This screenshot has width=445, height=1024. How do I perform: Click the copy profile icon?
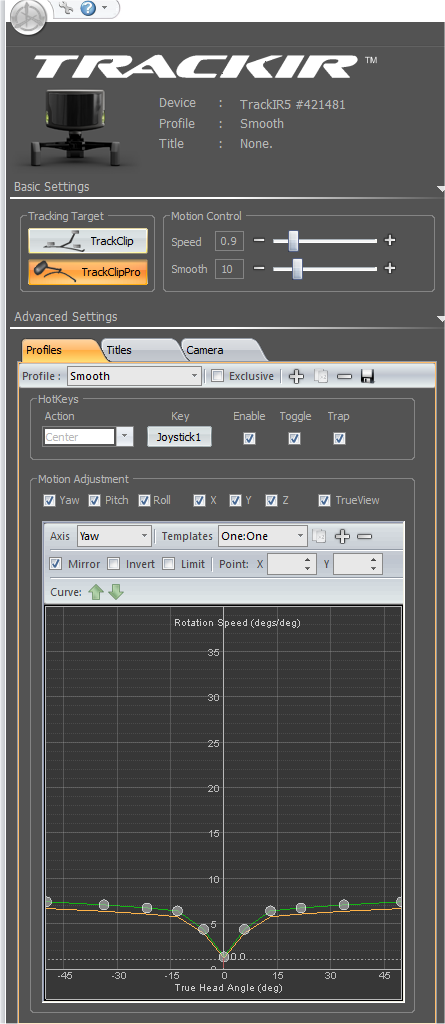tap(321, 376)
